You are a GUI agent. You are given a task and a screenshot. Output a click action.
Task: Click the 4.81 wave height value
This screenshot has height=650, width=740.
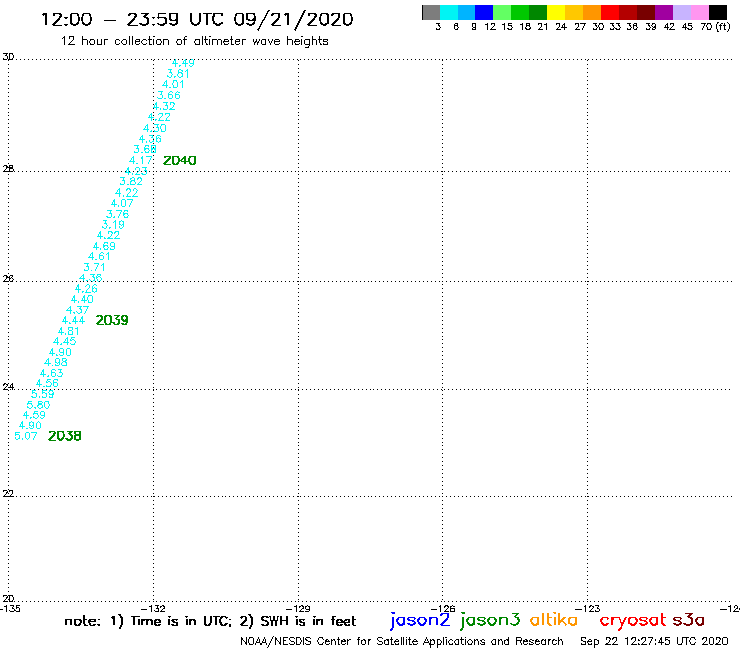[69, 331]
